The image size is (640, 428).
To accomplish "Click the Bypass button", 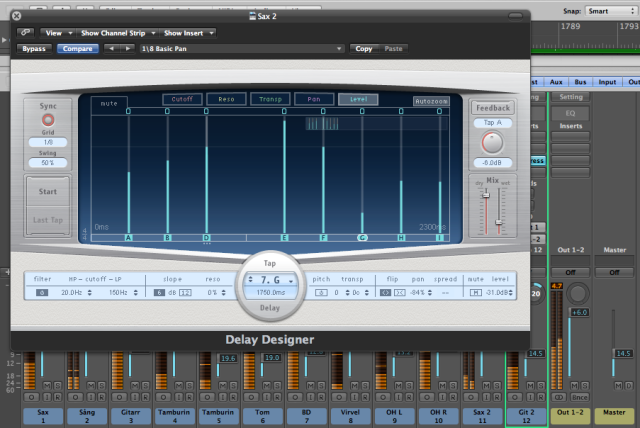I will pyautogui.click(x=34, y=49).
